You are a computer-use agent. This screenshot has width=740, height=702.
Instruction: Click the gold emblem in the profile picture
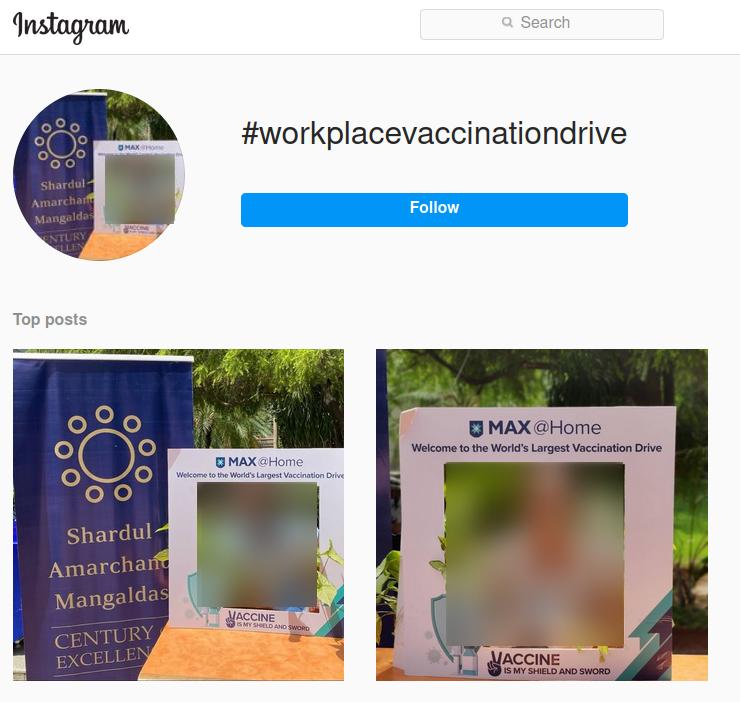click(x=61, y=143)
